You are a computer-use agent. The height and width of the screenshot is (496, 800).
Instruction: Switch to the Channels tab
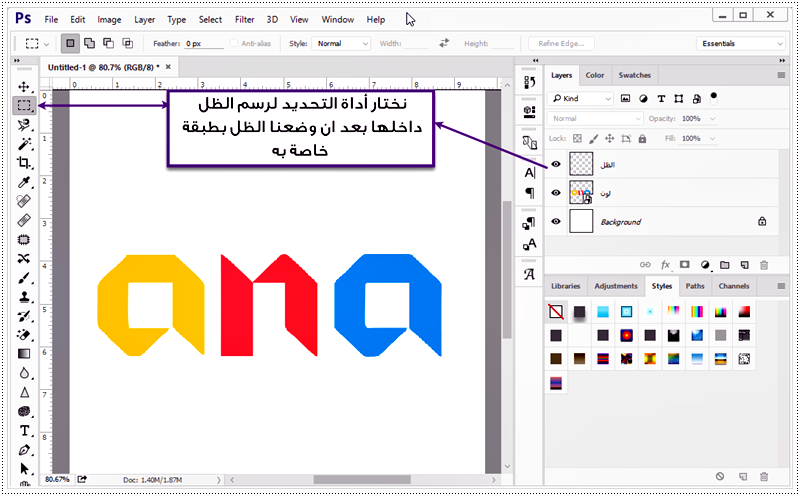pos(734,286)
